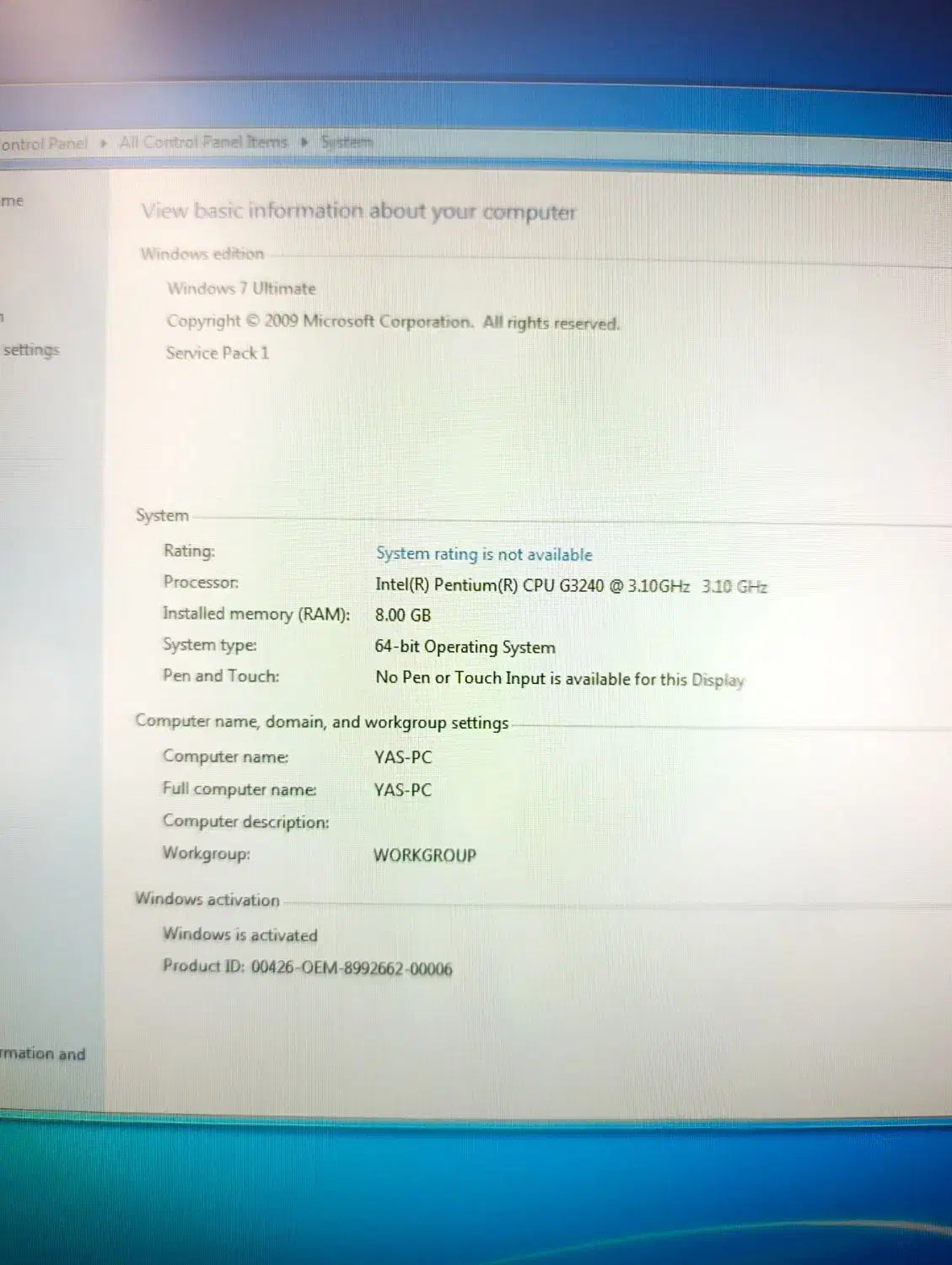Click the 'Windows activation' section heading
Screen dimensions: 952x1265
[207, 899]
